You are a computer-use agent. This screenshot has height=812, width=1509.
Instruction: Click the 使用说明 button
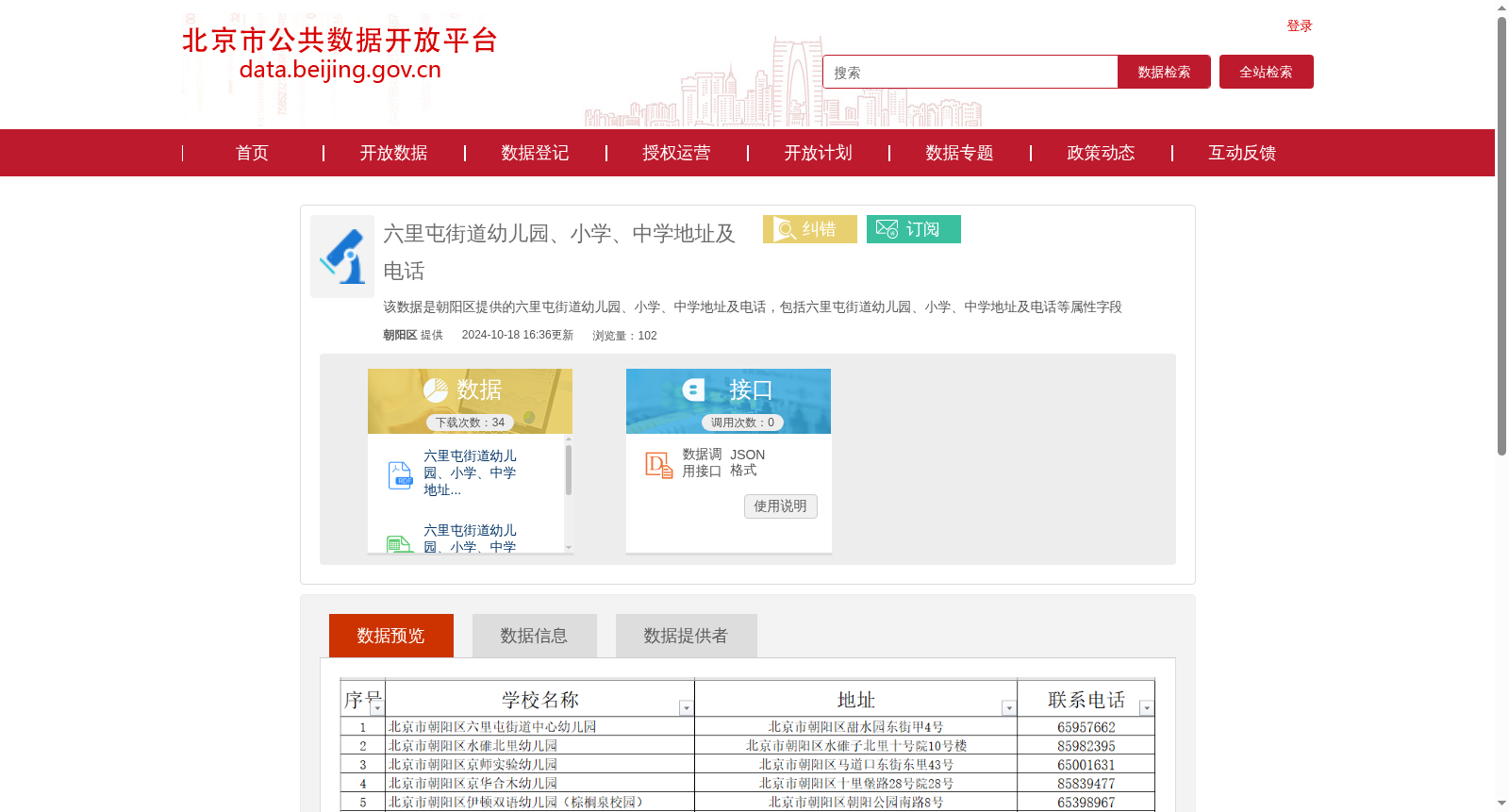781,506
